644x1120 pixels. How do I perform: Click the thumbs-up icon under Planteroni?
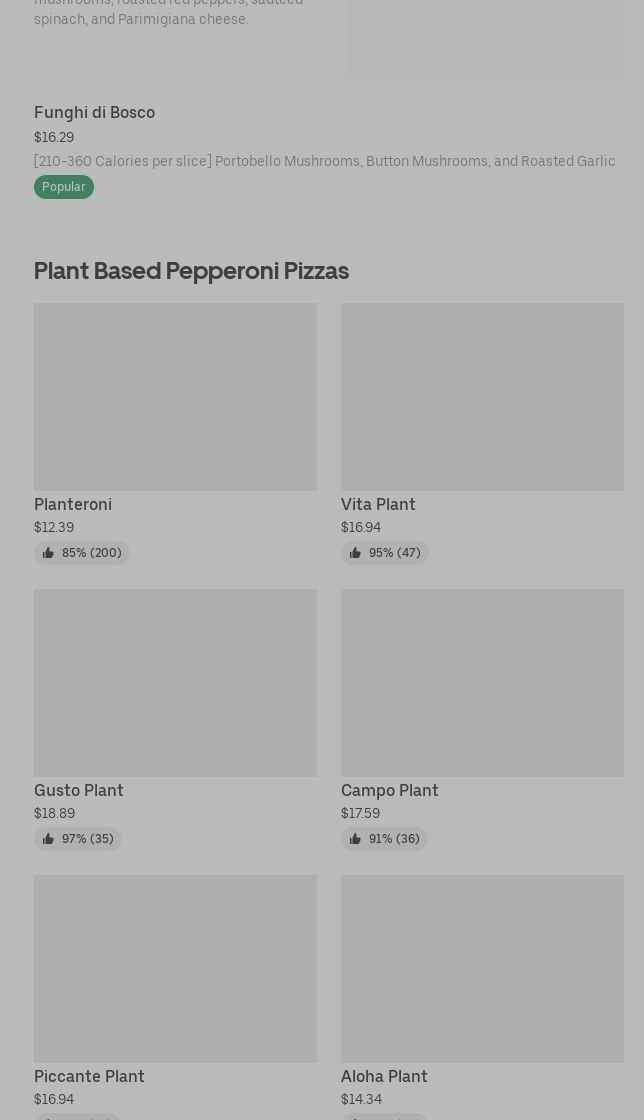coord(48,553)
